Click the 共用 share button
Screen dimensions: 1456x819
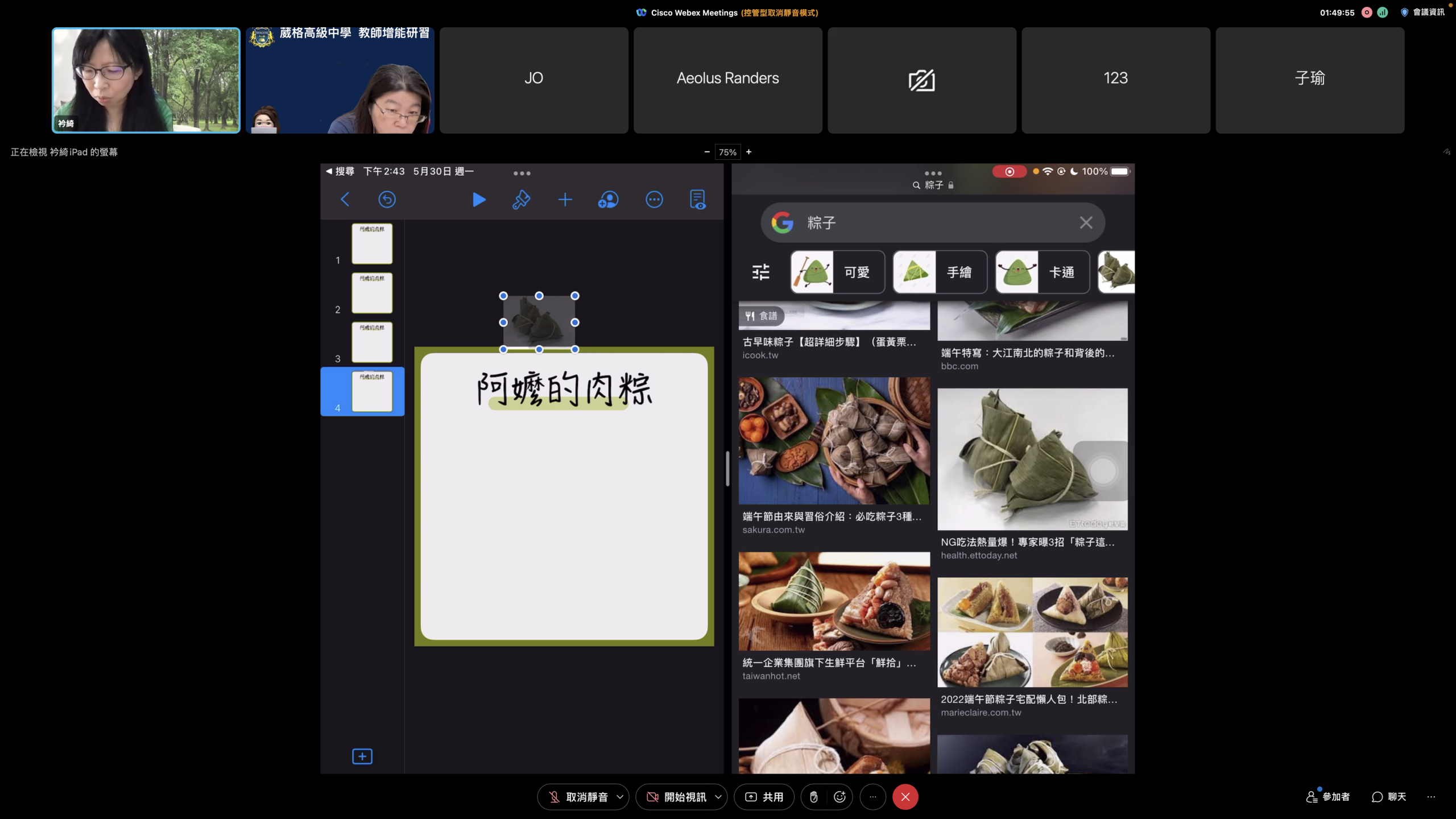(764, 797)
